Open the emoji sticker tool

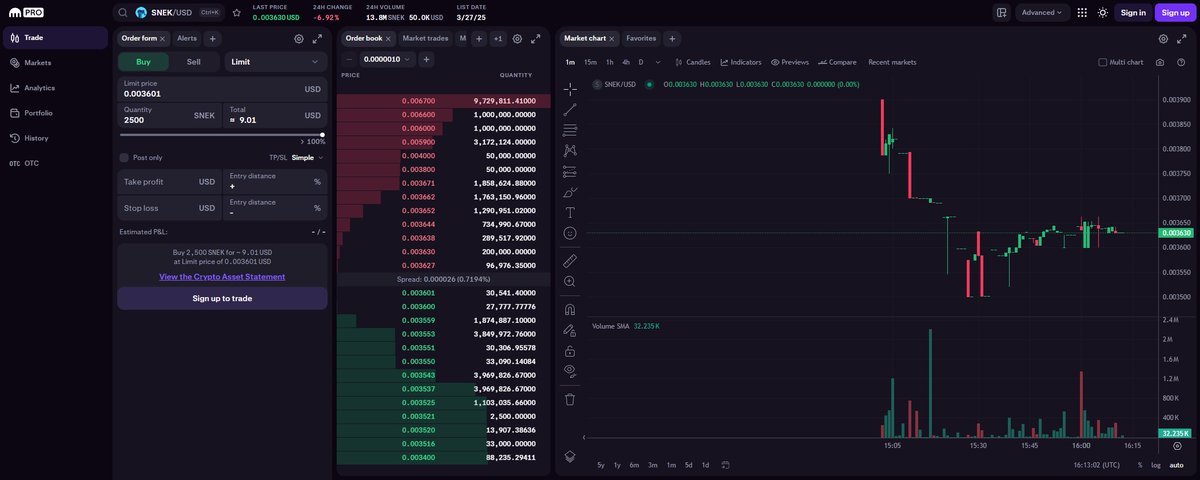570,232
